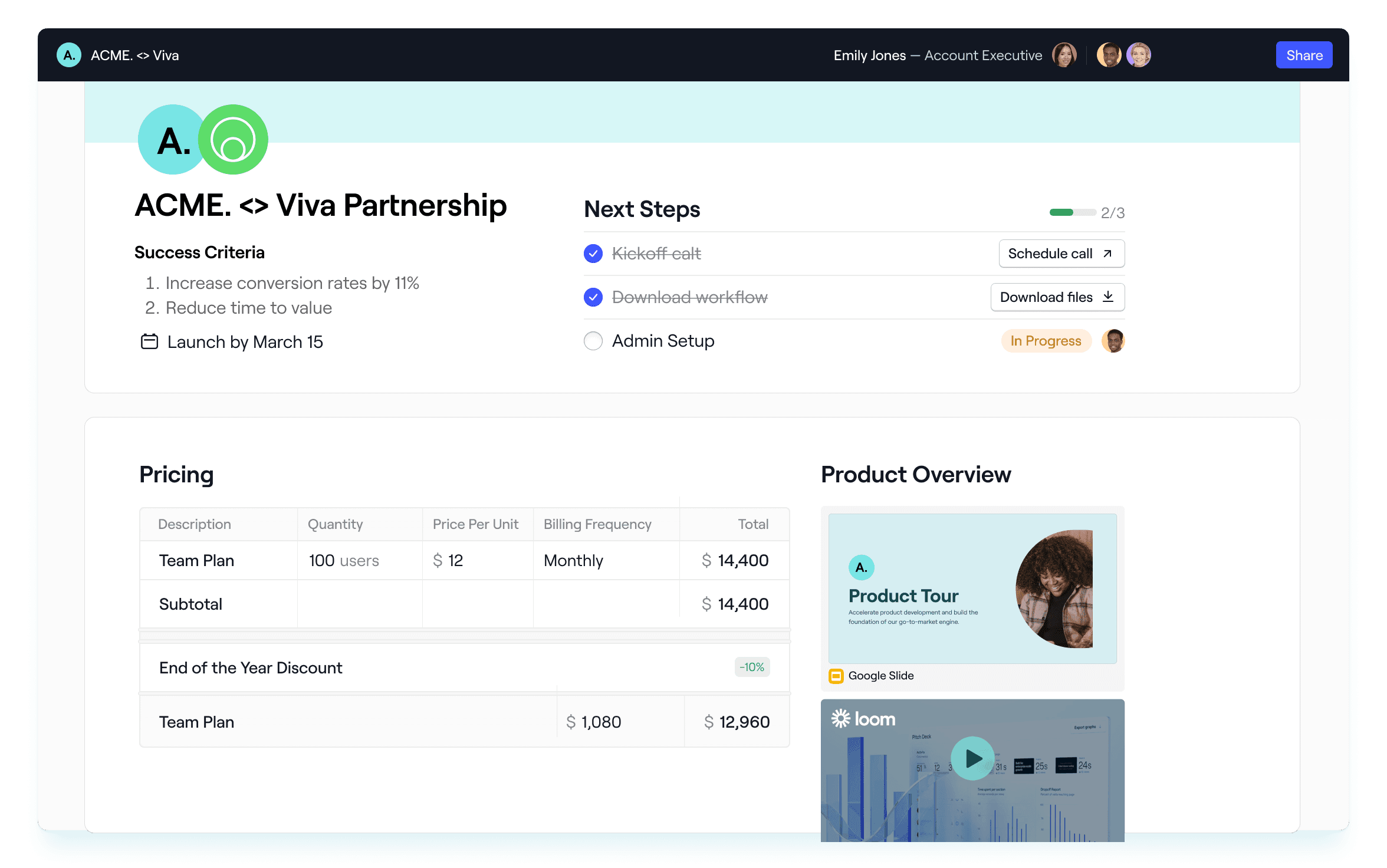This screenshot has width=1387, height=868.
Task: Click Emily Jones' avatar photo
Action: 1064,55
